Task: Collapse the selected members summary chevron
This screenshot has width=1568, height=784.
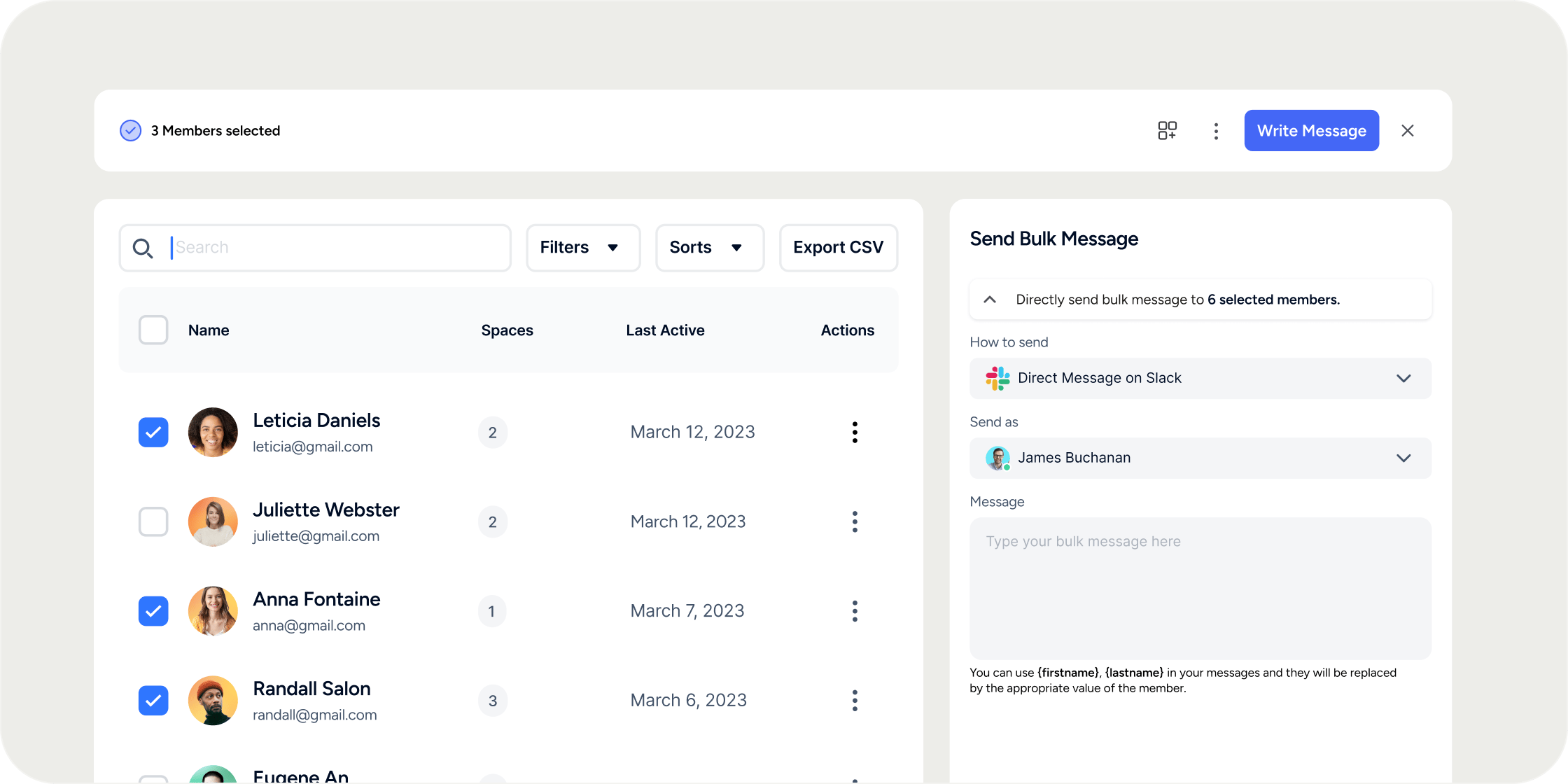Action: pos(990,300)
